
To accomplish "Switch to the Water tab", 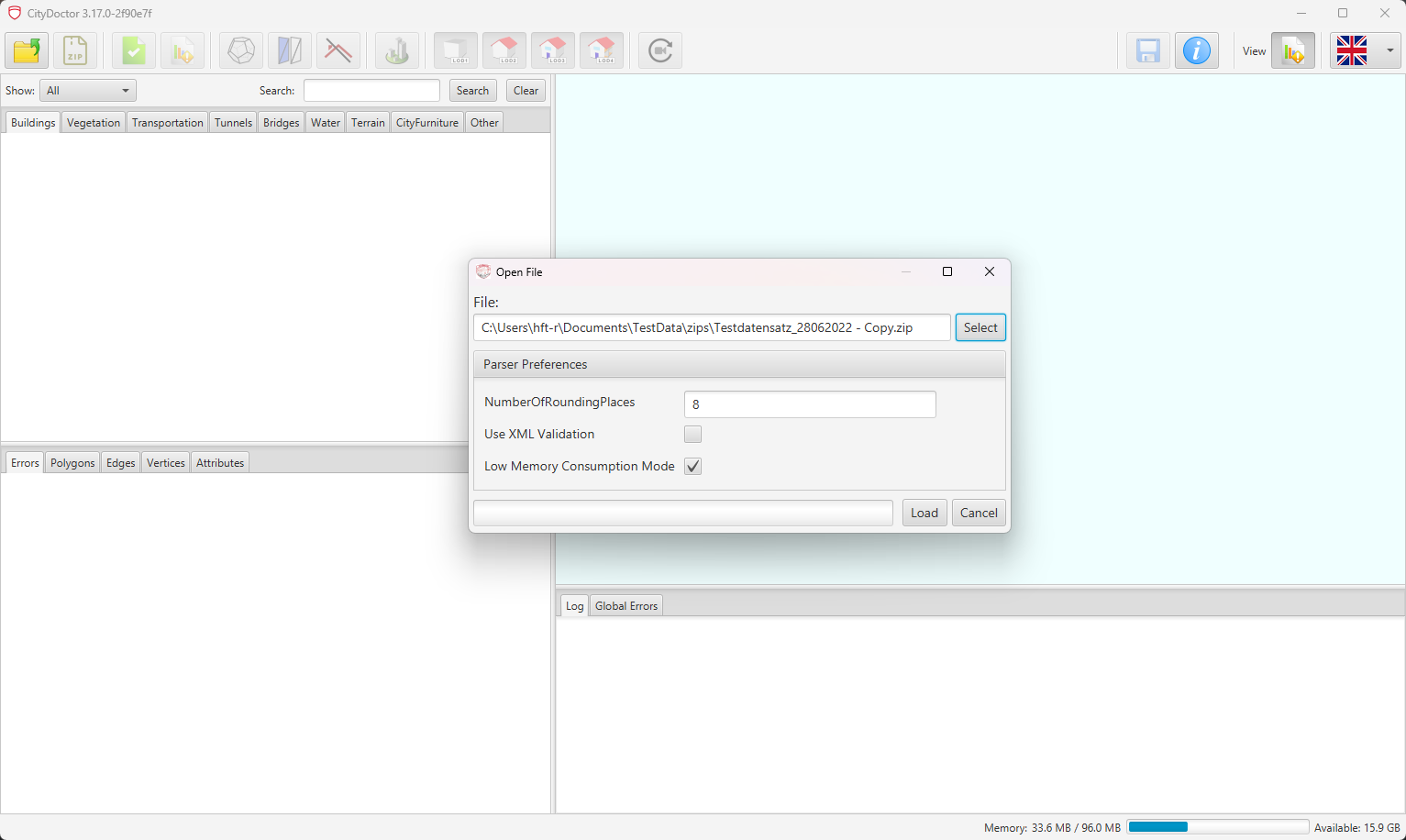I will click(x=326, y=123).
